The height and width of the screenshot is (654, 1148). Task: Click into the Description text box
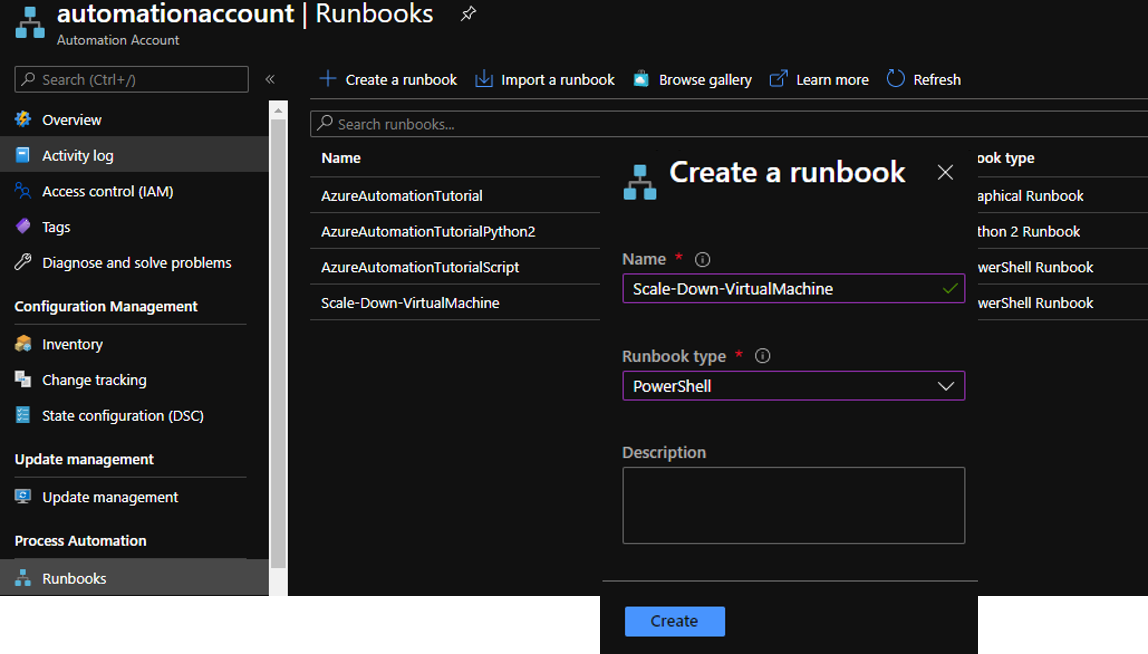pos(794,505)
